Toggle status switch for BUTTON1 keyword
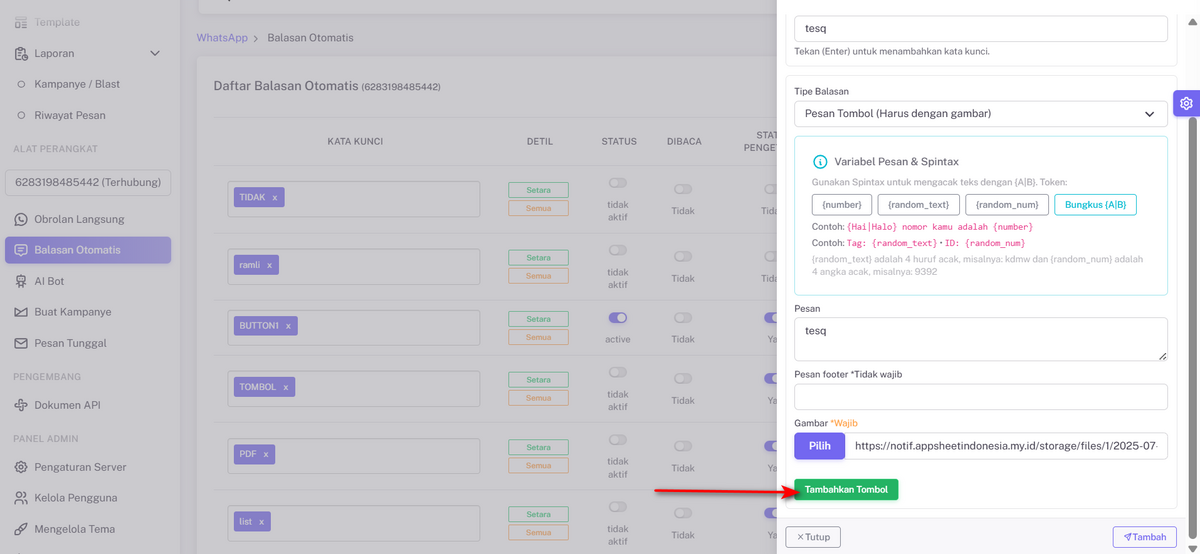Screen dimensions: 1200x554 [618, 318]
